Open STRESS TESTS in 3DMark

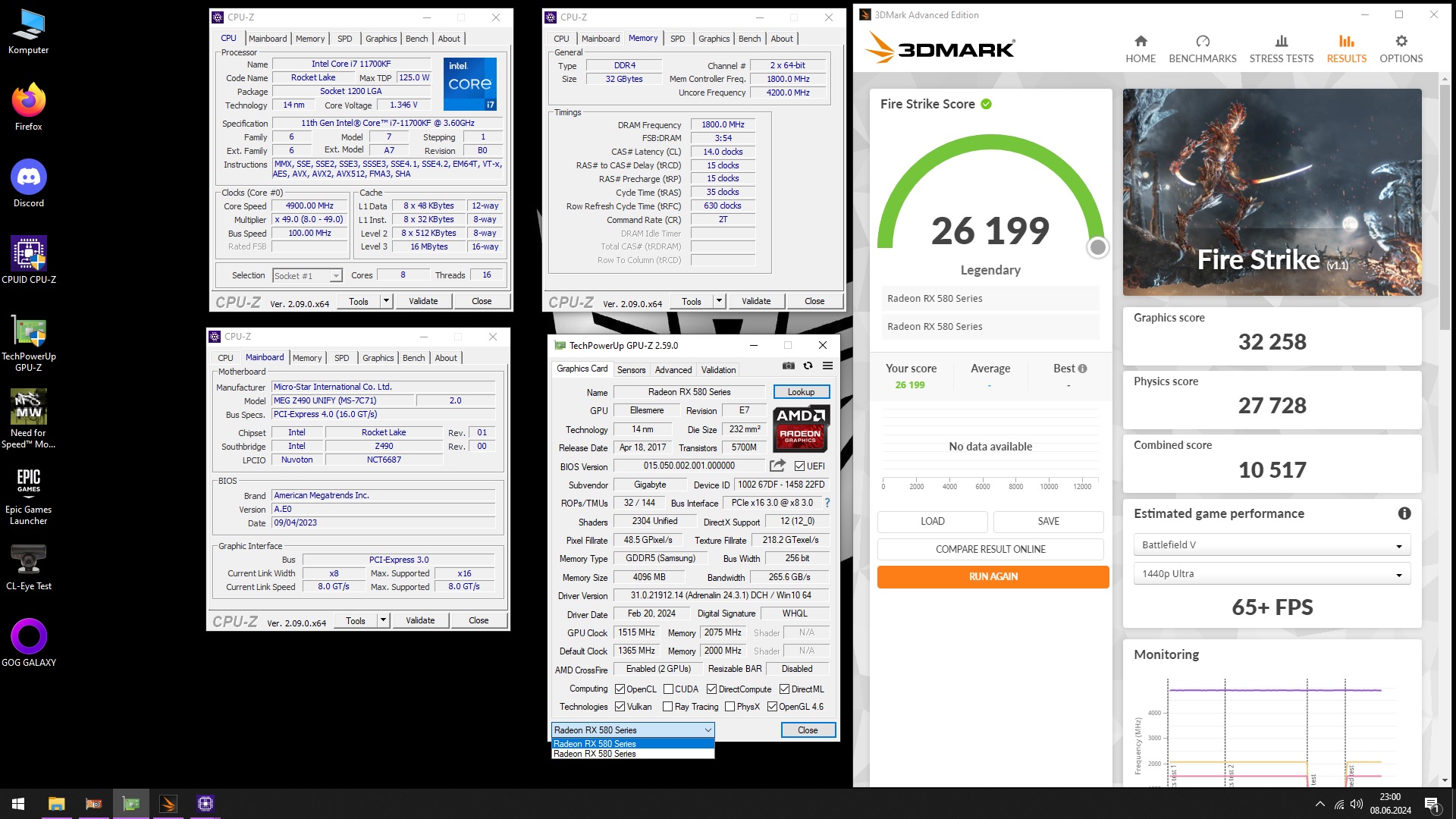click(x=1281, y=49)
